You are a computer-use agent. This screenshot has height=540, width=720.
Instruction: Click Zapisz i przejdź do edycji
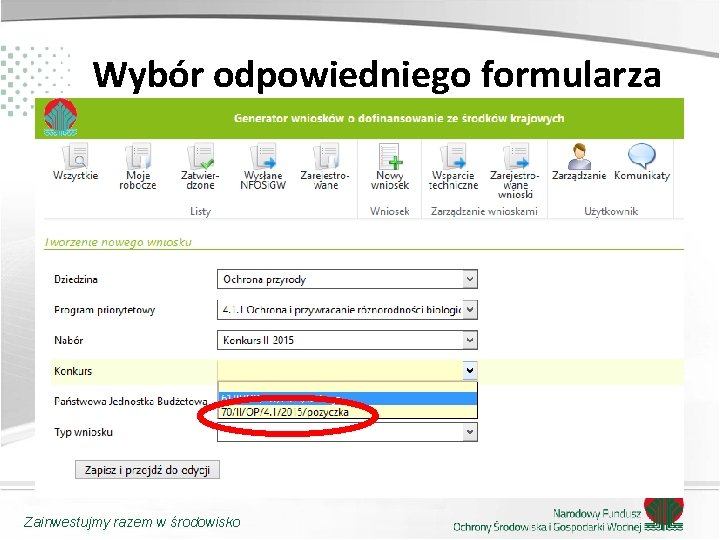(x=147, y=470)
